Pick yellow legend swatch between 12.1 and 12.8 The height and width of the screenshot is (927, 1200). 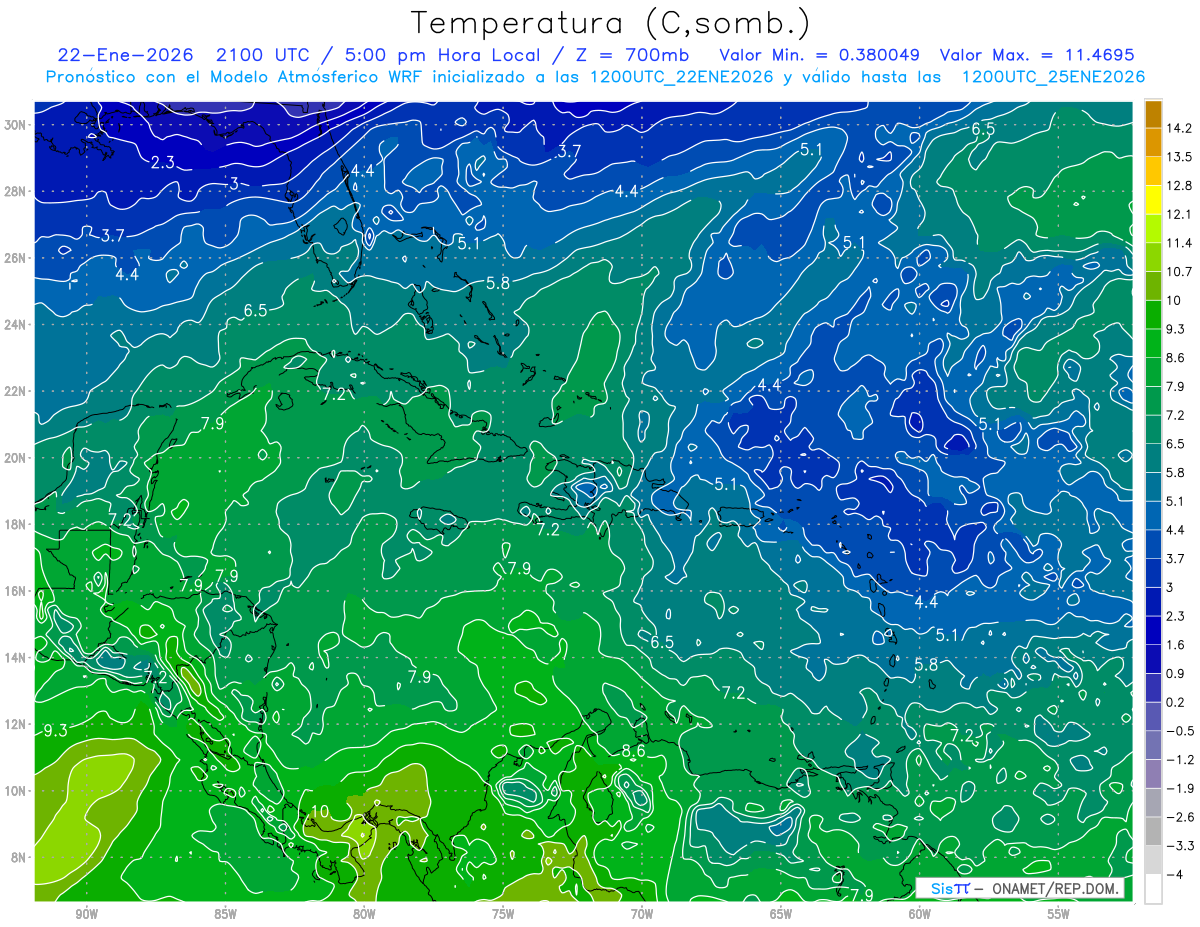tap(1153, 199)
